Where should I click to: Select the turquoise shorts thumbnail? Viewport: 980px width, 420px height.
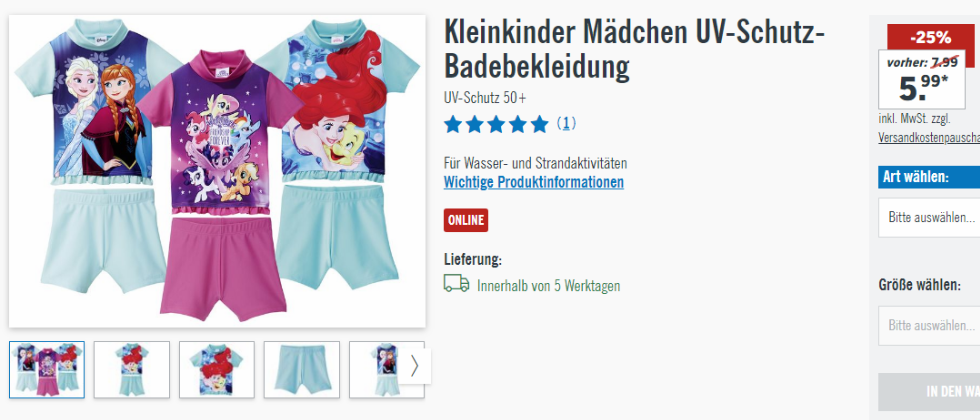(x=302, y=369)
